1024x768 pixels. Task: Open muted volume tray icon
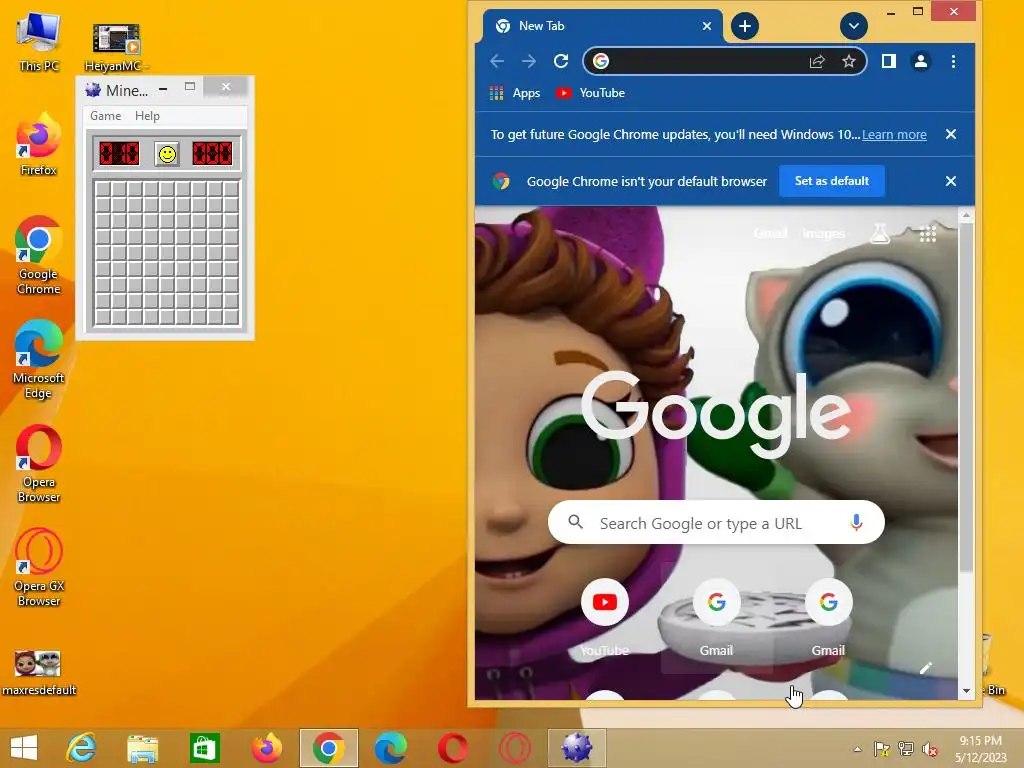pyautogui.click(x=930, y=748)
